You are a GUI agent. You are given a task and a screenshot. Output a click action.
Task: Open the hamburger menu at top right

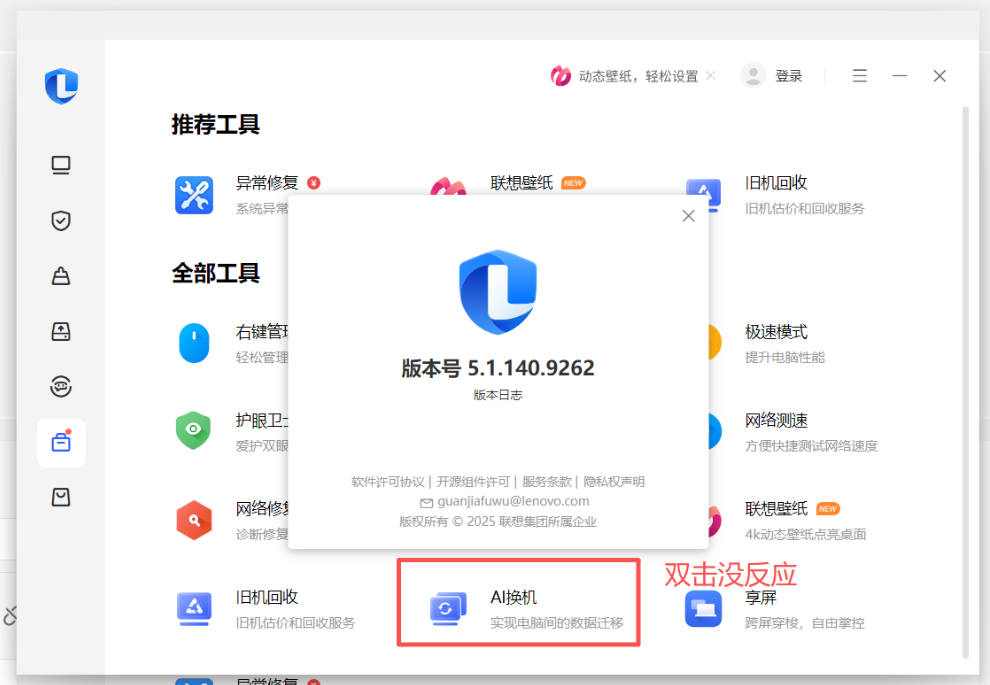click(x=858, y=75)
